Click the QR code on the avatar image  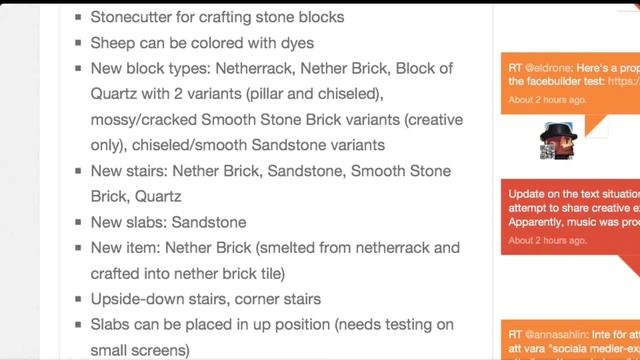pyautogui.click(x=547, y=152)
